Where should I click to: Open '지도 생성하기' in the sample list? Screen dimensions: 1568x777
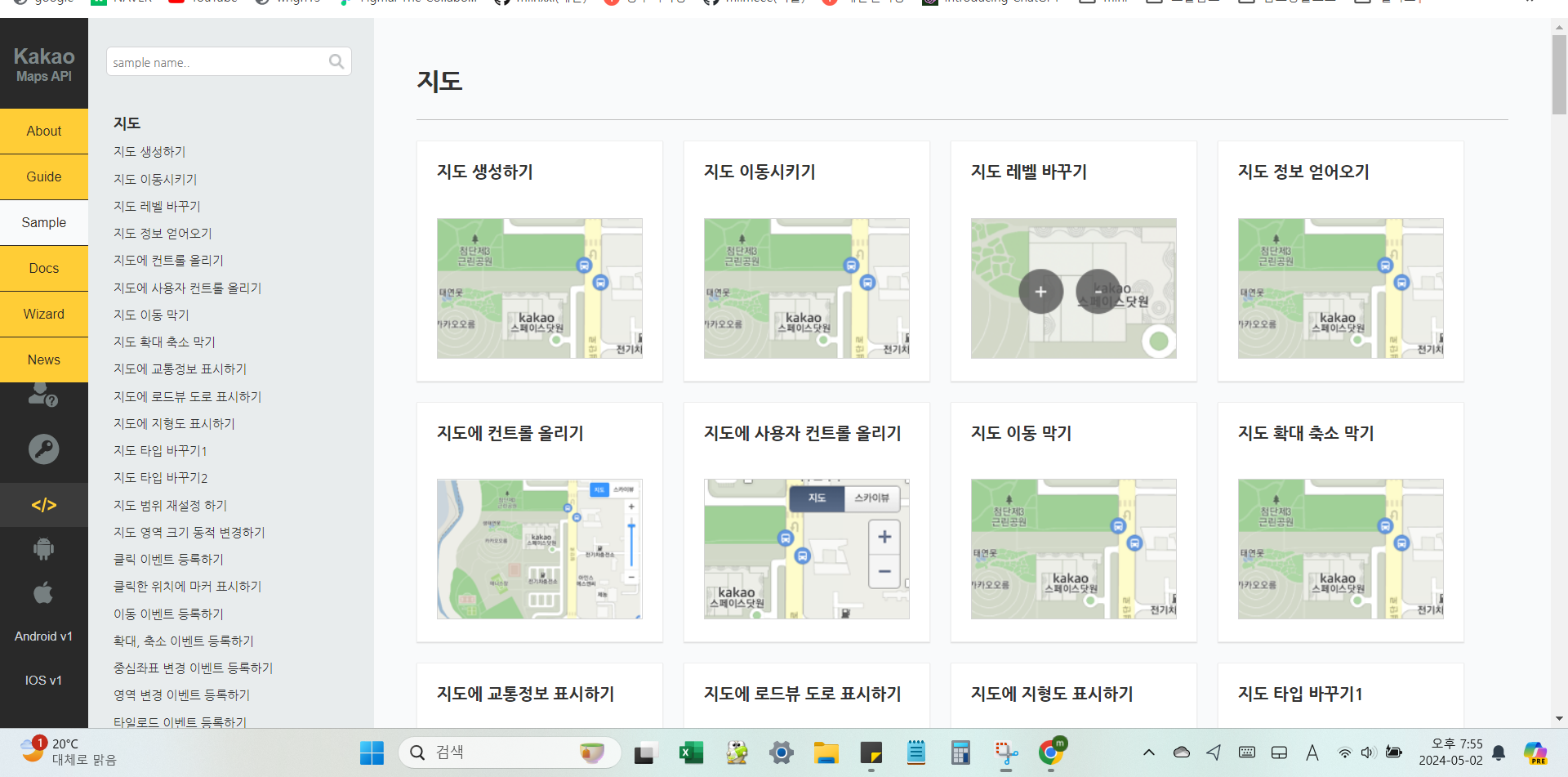tap(149, 152)
